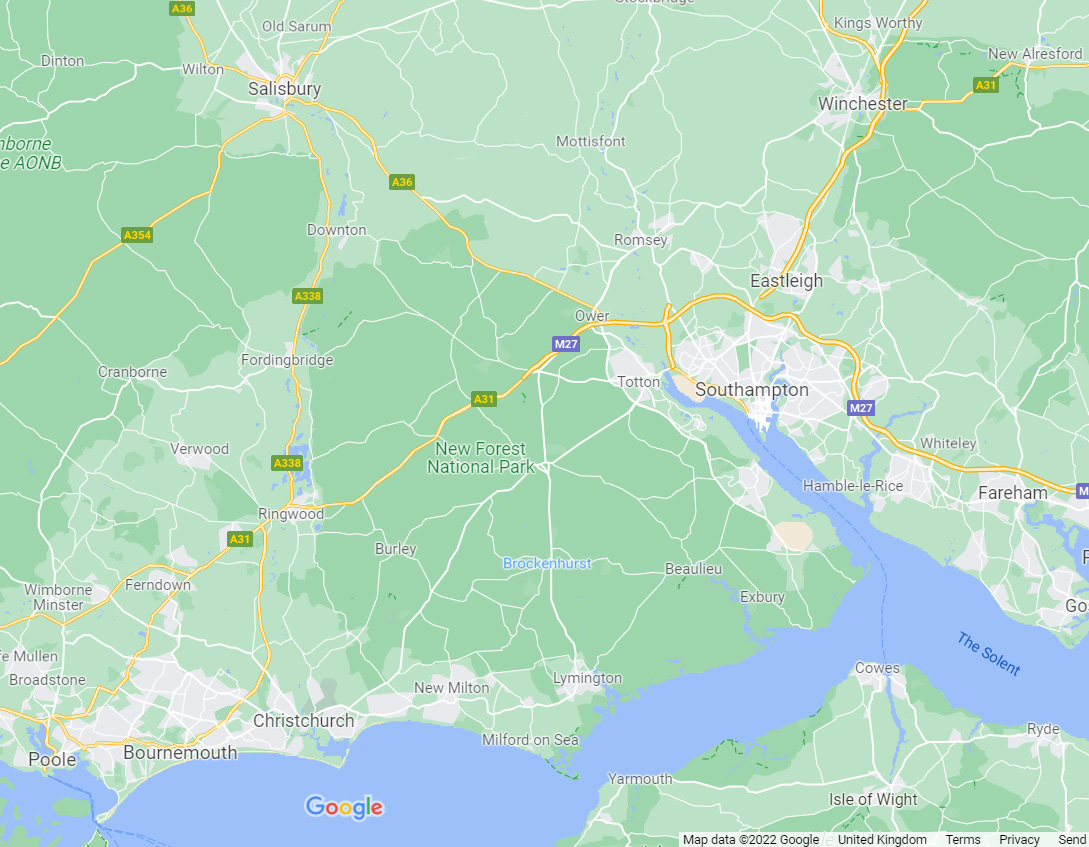
Task: Click the A36 road shield near Downton
Action: (x=402, y=182)
